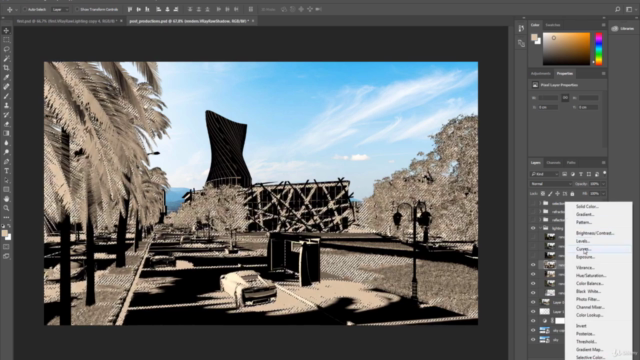Select the Path Selection tool
This screenshot has height=360, width=640.
(6, 180)
